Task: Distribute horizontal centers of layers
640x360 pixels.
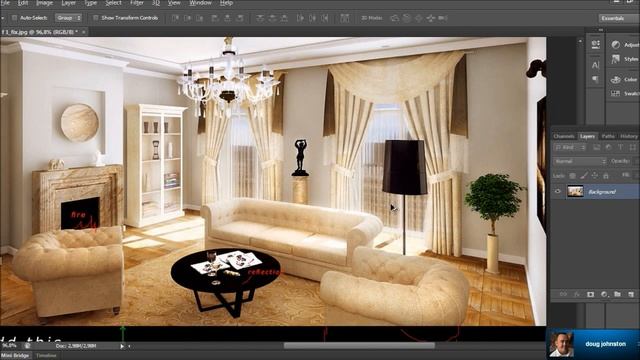Action: pyautogui.click(x=312, y=18)
